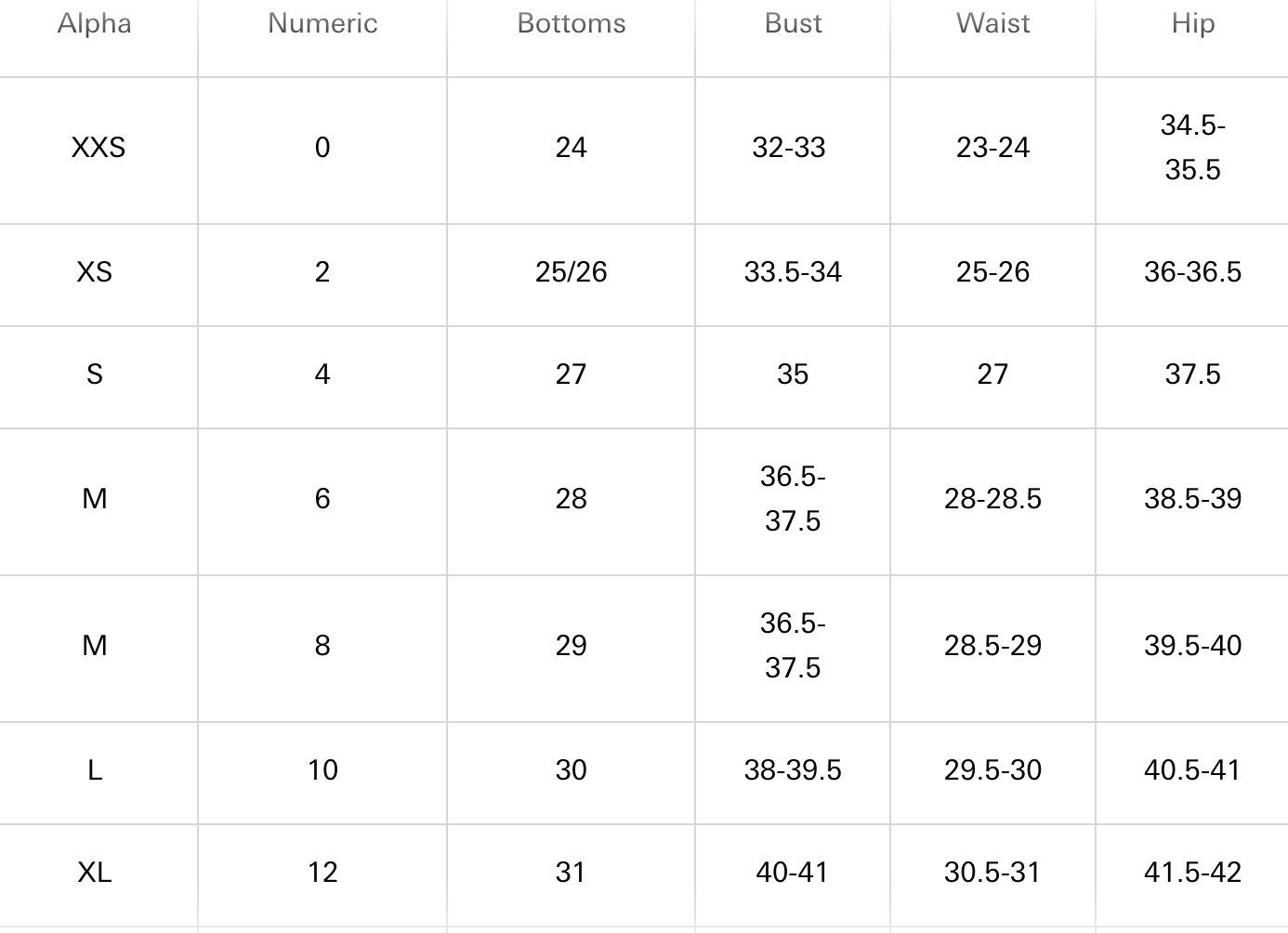Click the Alpha column header
1288x933 pixels.
[95, 23]
